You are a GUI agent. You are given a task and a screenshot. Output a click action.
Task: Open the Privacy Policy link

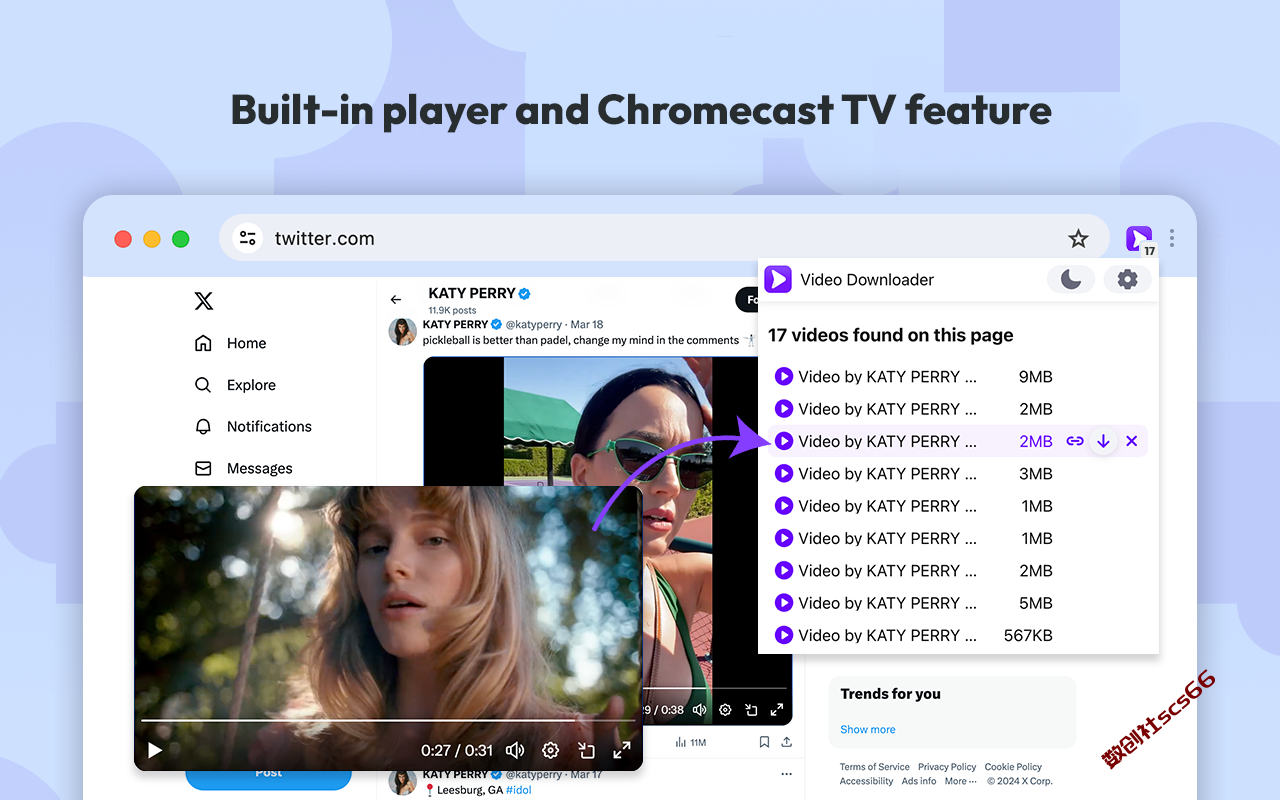(x=947, y=767)
